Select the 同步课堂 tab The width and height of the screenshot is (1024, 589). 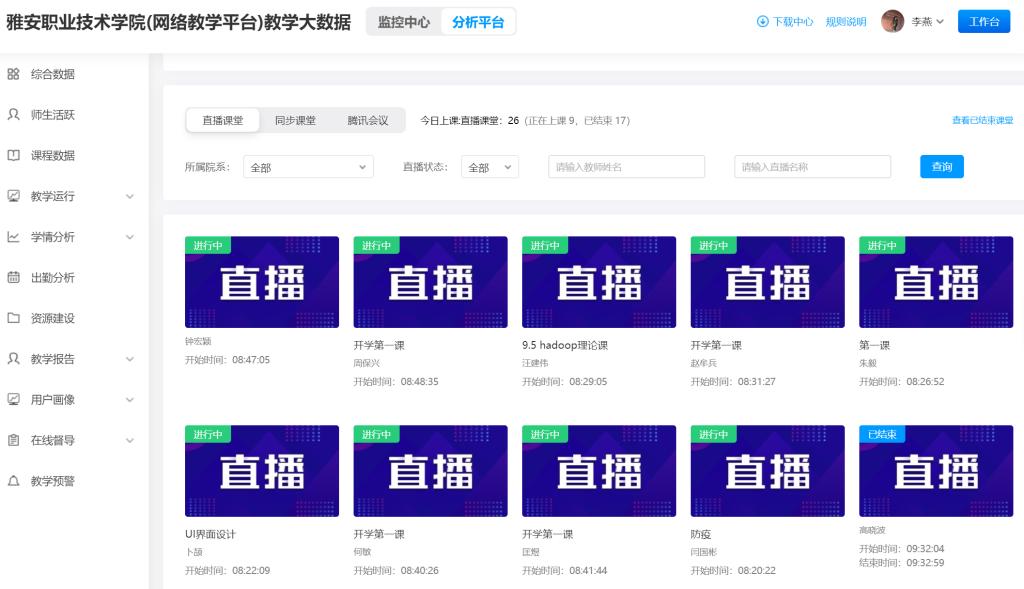pos(295,120)
